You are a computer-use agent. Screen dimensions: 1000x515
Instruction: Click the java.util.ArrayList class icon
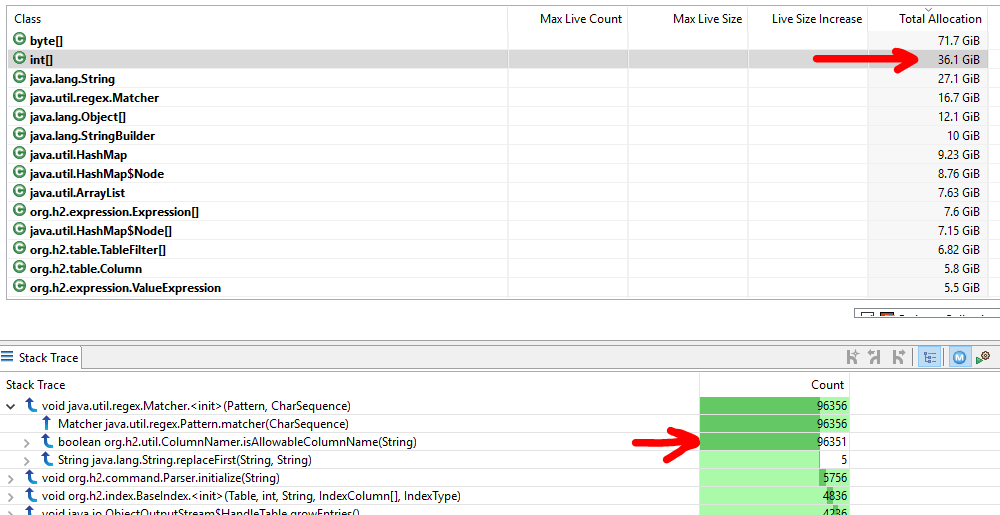pos(20,192)
